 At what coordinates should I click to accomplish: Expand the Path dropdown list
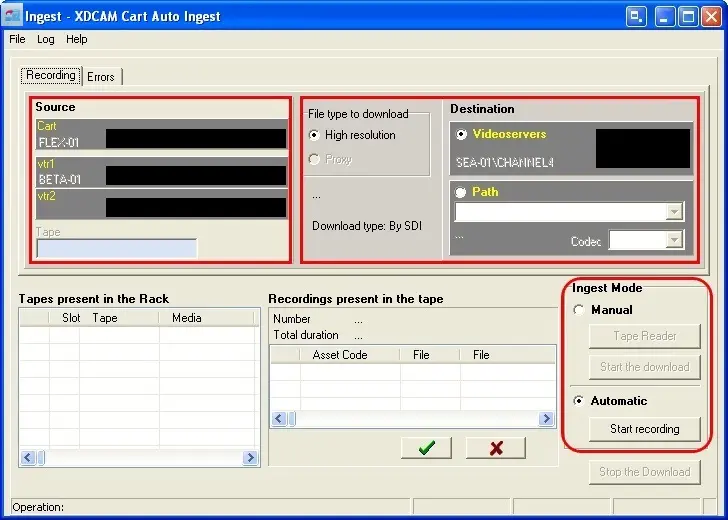(x=674, y=212)
